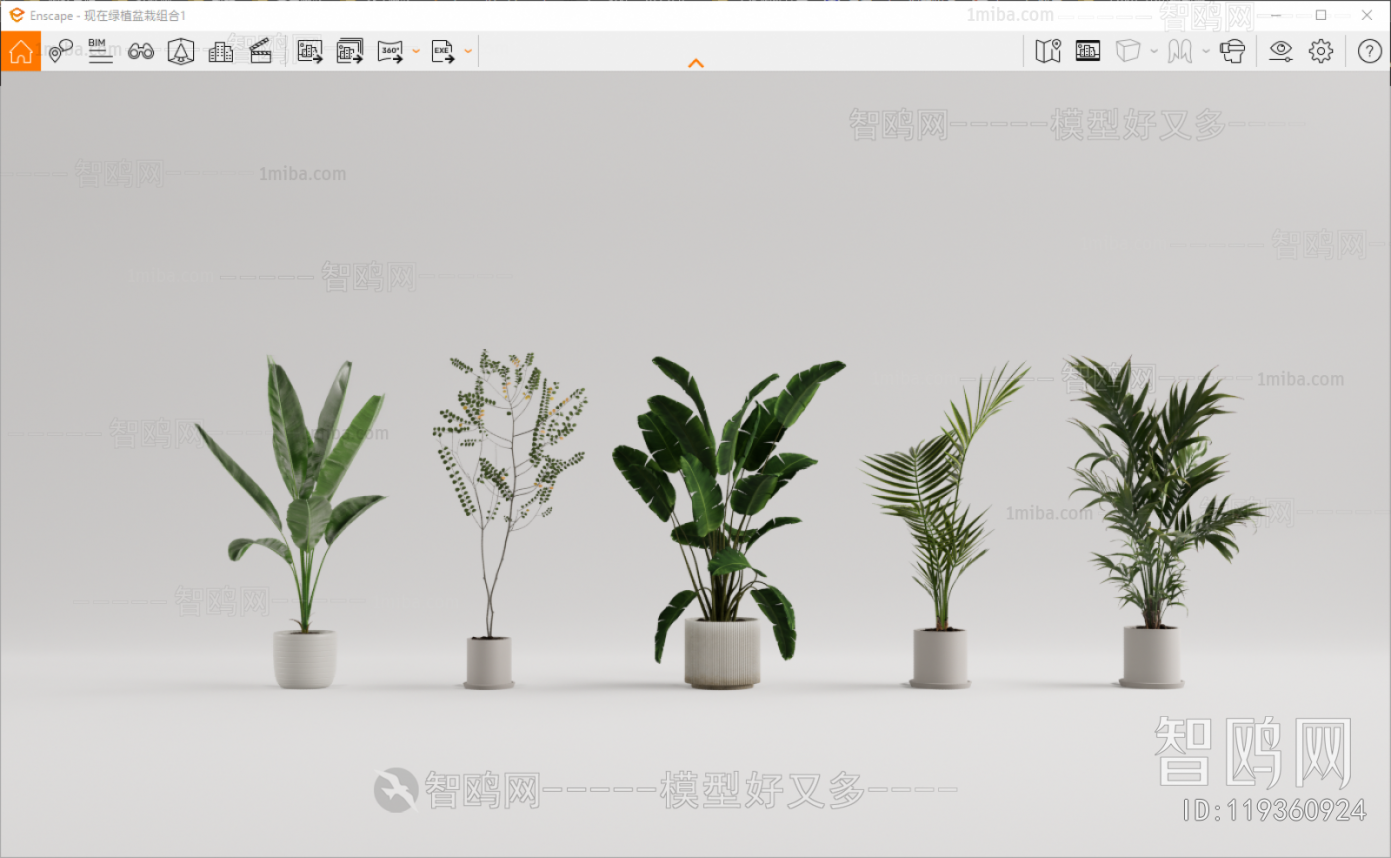Maximize the Enscape window
The width and height of the screenshot is (1391, 858).
coord(1321,15)
